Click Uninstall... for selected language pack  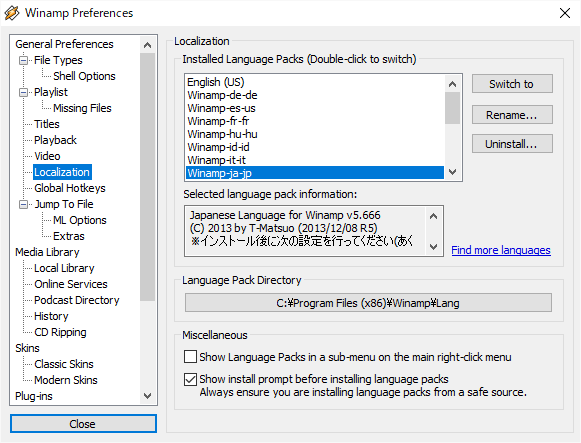tap(512, 144)
